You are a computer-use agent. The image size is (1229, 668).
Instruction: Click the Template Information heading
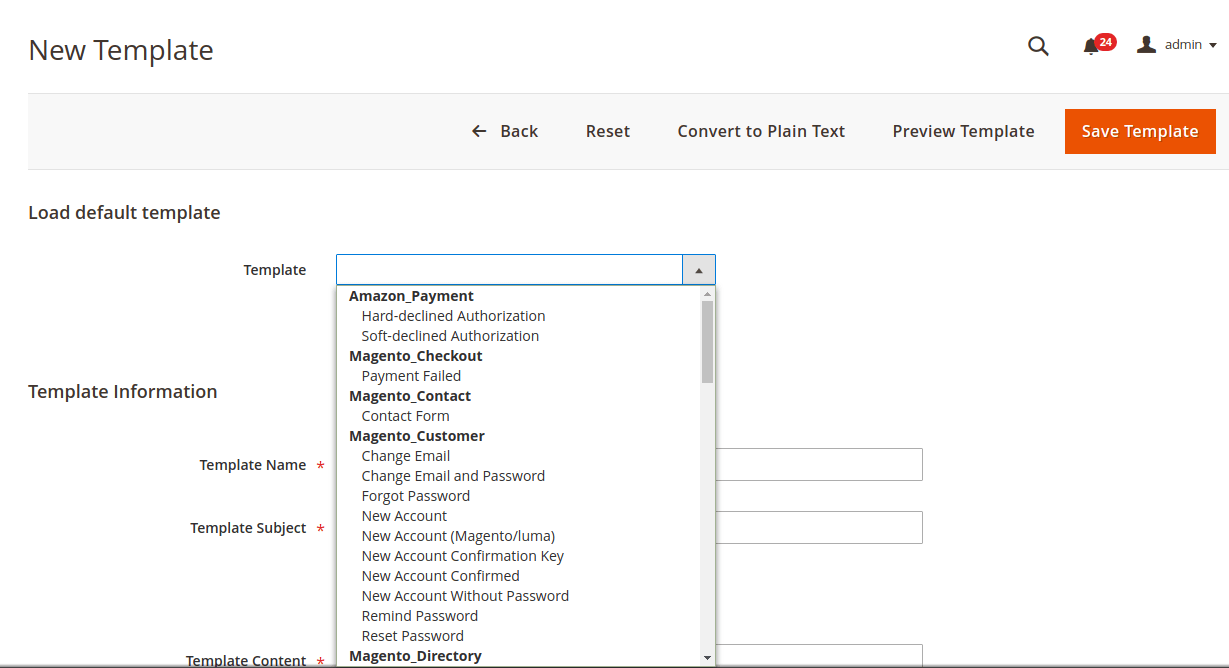pos(123,391)
